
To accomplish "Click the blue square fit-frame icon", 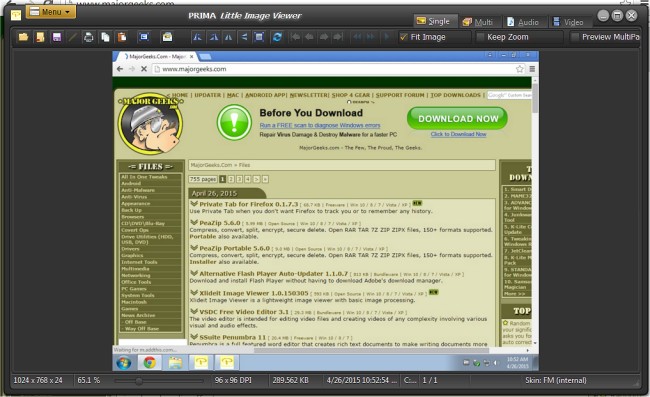I will 259,37.
